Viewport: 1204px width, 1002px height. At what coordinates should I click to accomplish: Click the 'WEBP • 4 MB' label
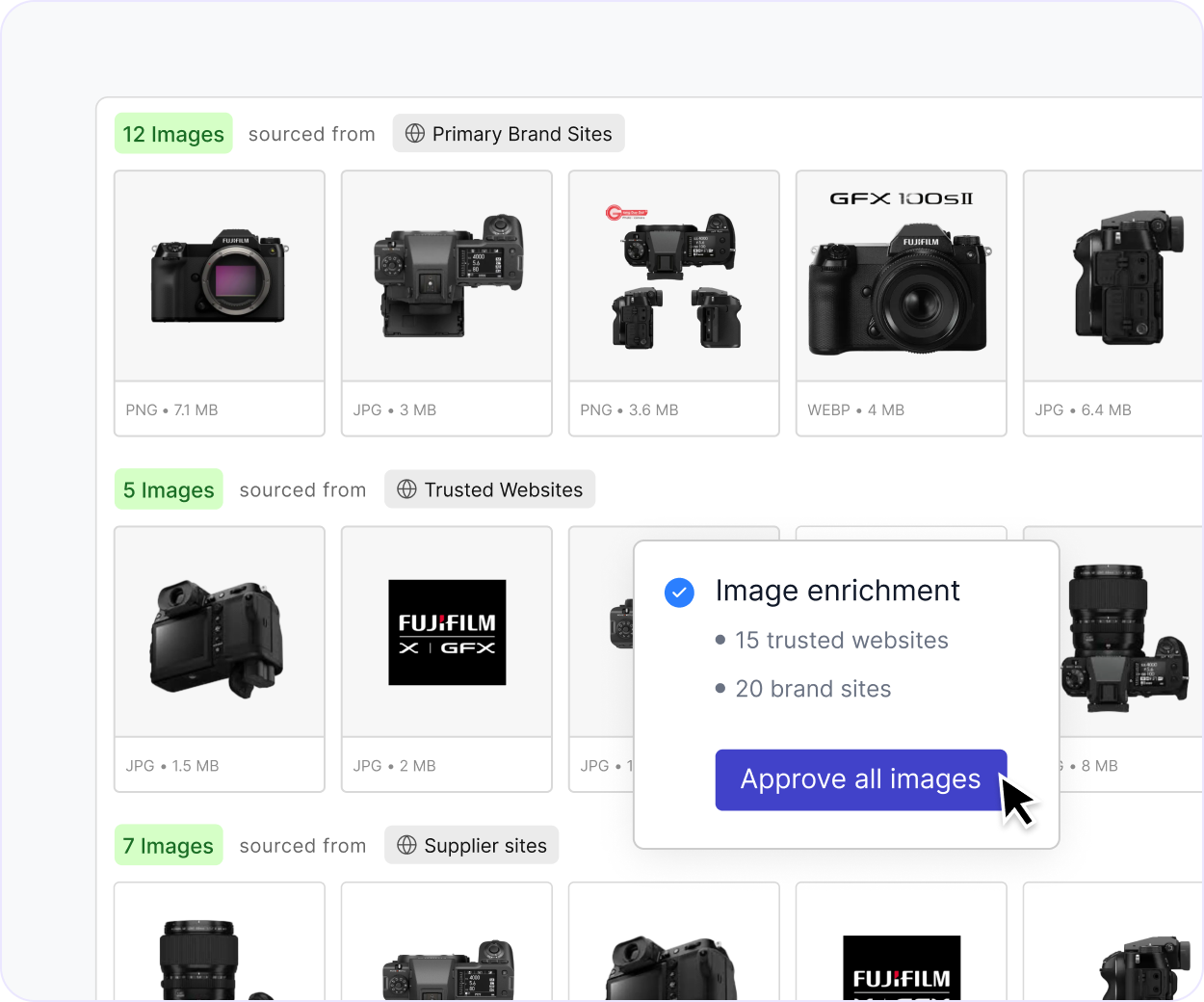856,410
